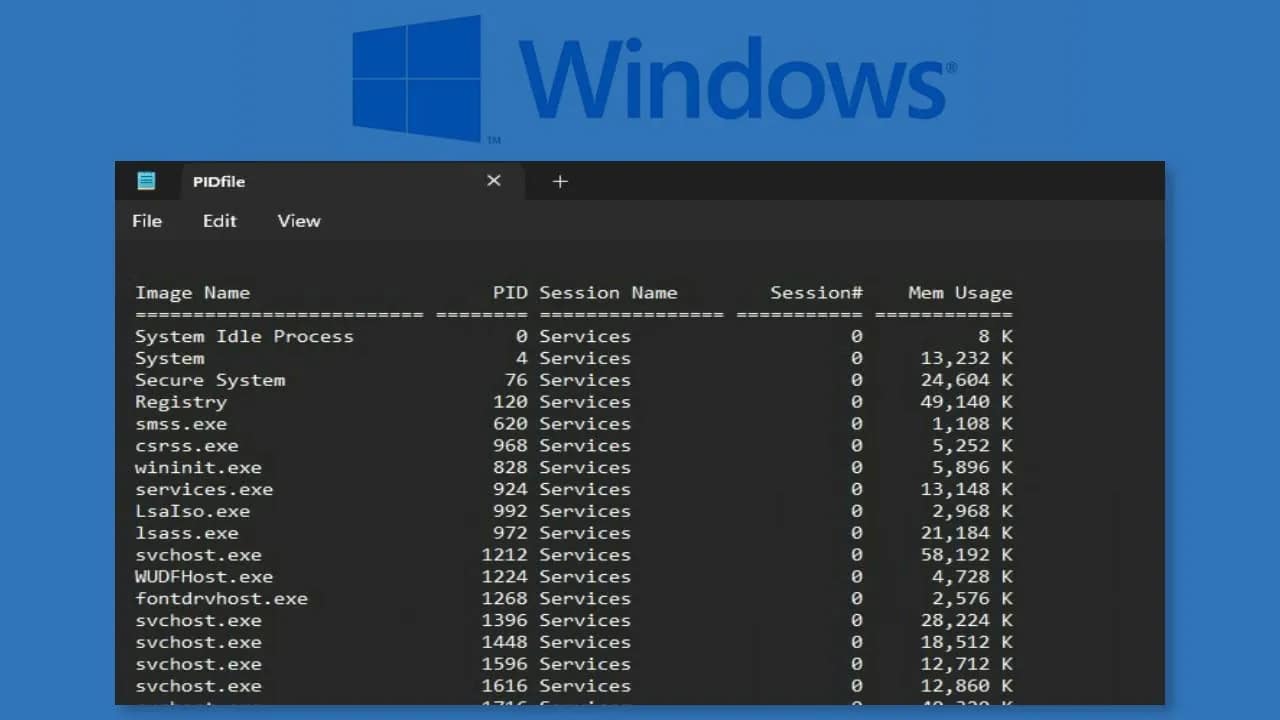Click the Image Name column header
The image size is (1280, 720).
pos(193,292)
